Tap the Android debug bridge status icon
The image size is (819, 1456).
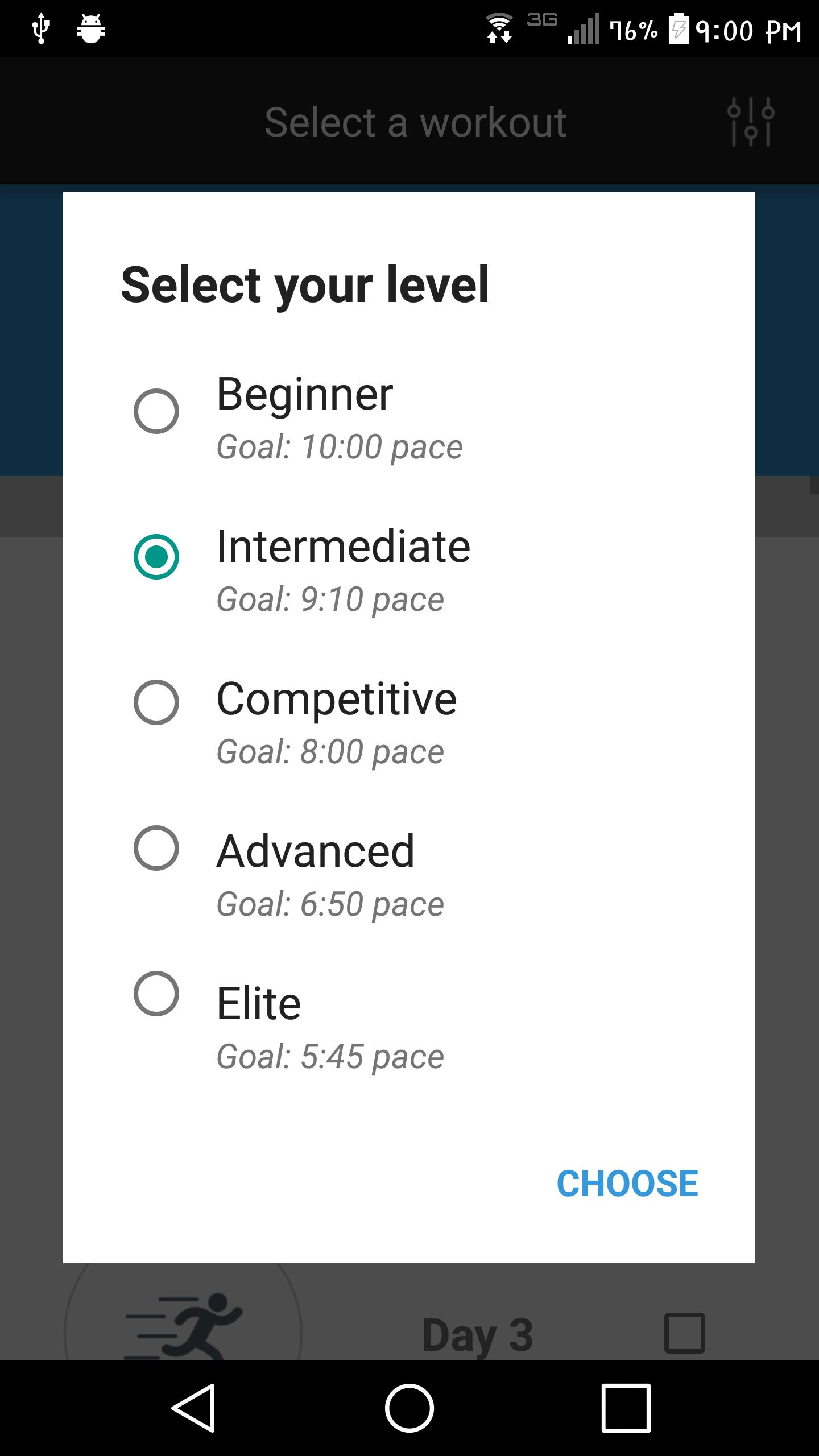click(91, 27)
